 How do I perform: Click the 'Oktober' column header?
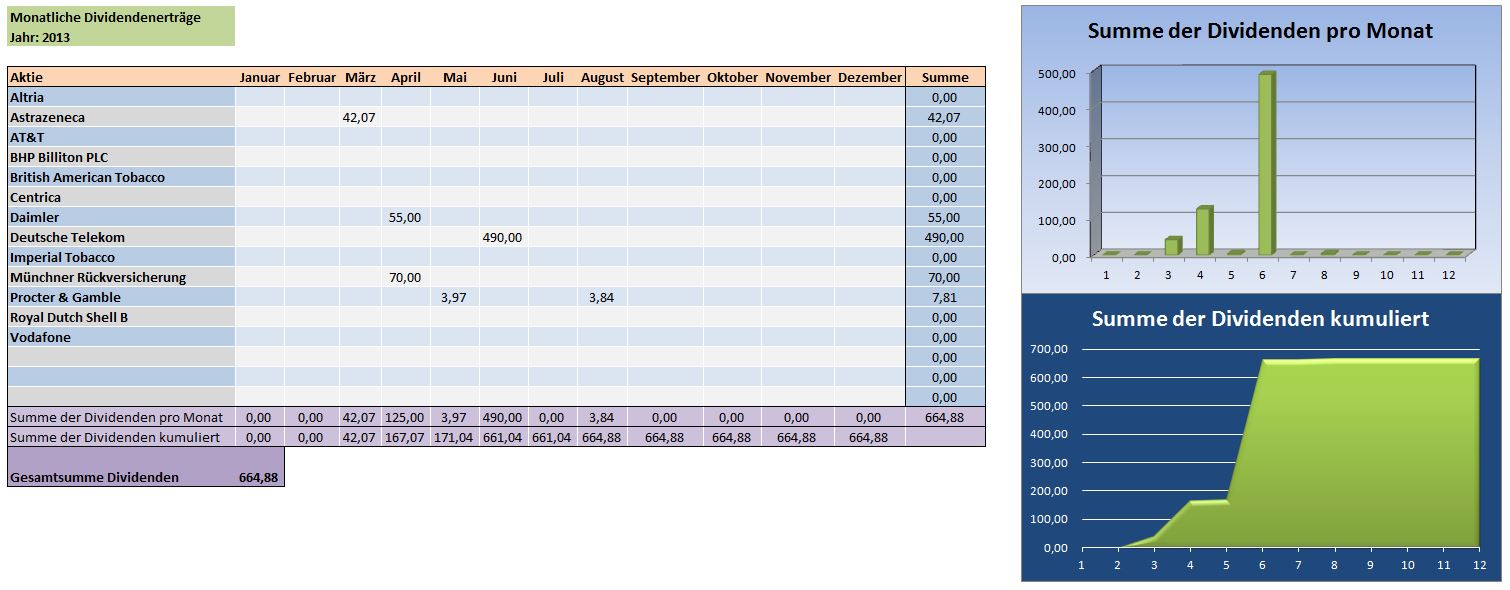(x=733, y=77)
